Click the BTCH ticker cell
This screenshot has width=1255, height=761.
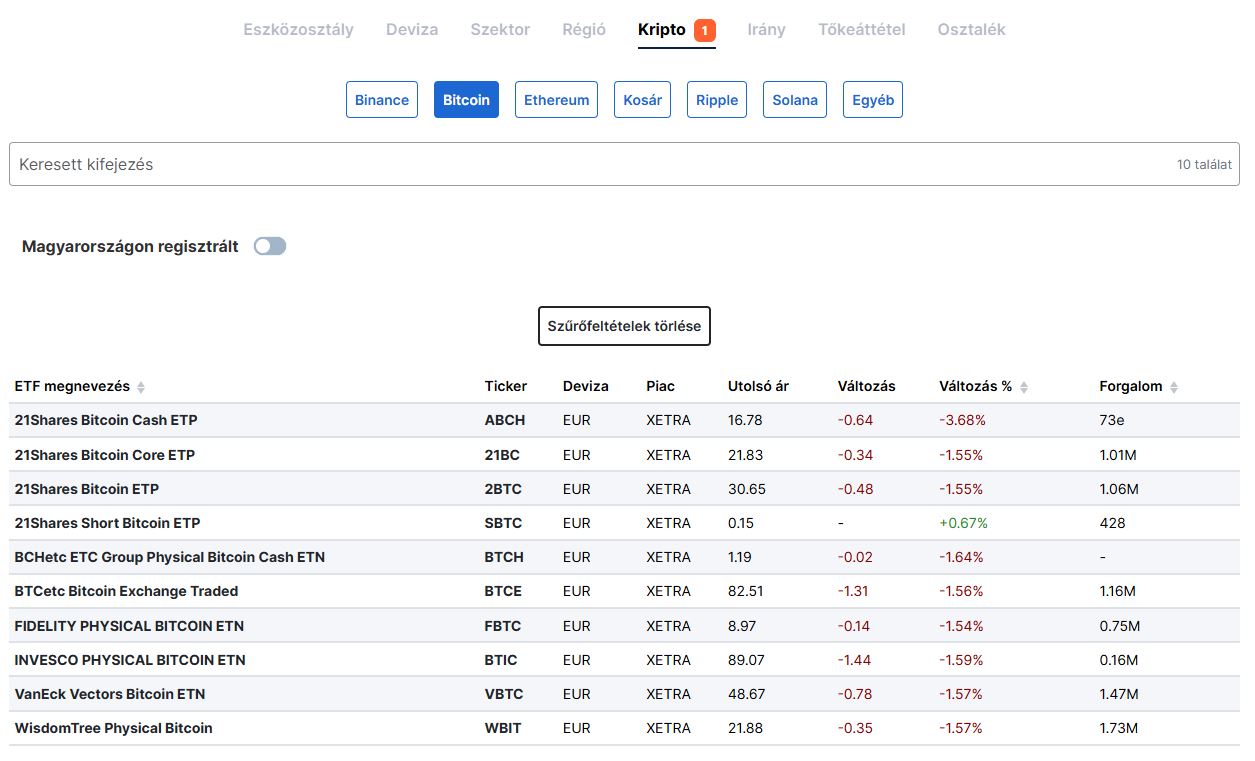click(x=504, y=557)
